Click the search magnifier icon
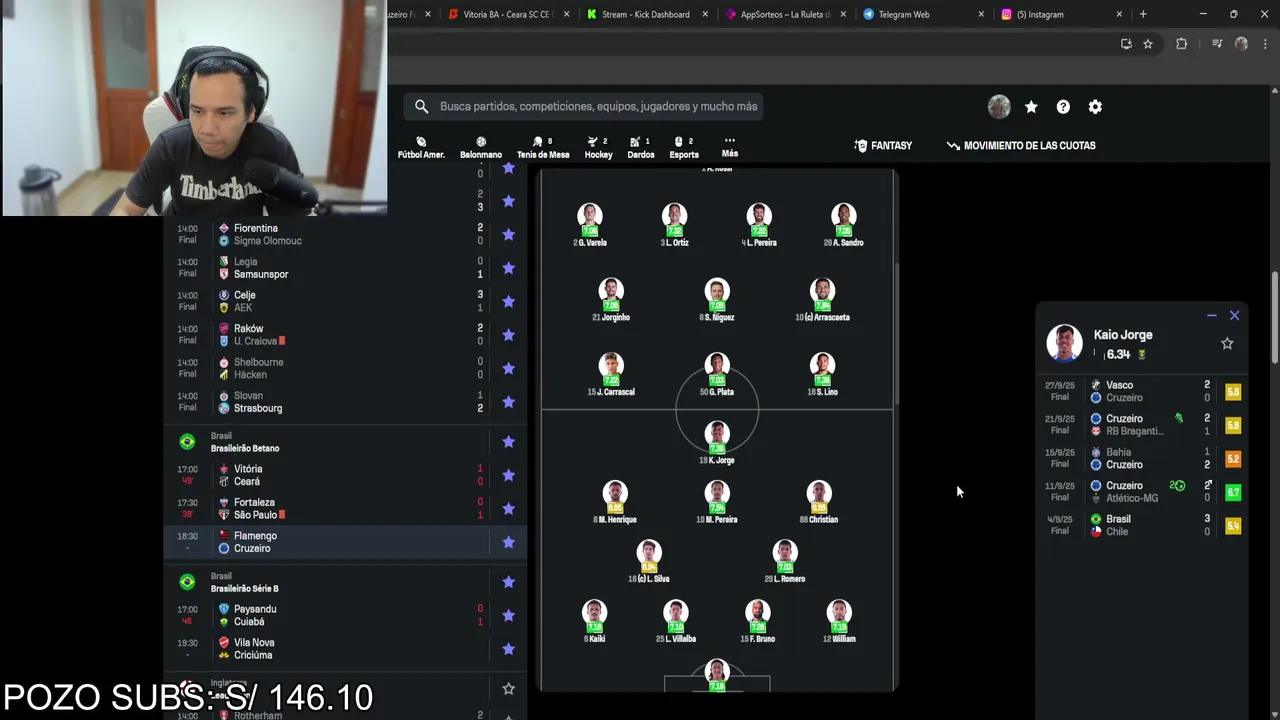The width and height of the screenshot is (1280, 720). pos(421,106)
